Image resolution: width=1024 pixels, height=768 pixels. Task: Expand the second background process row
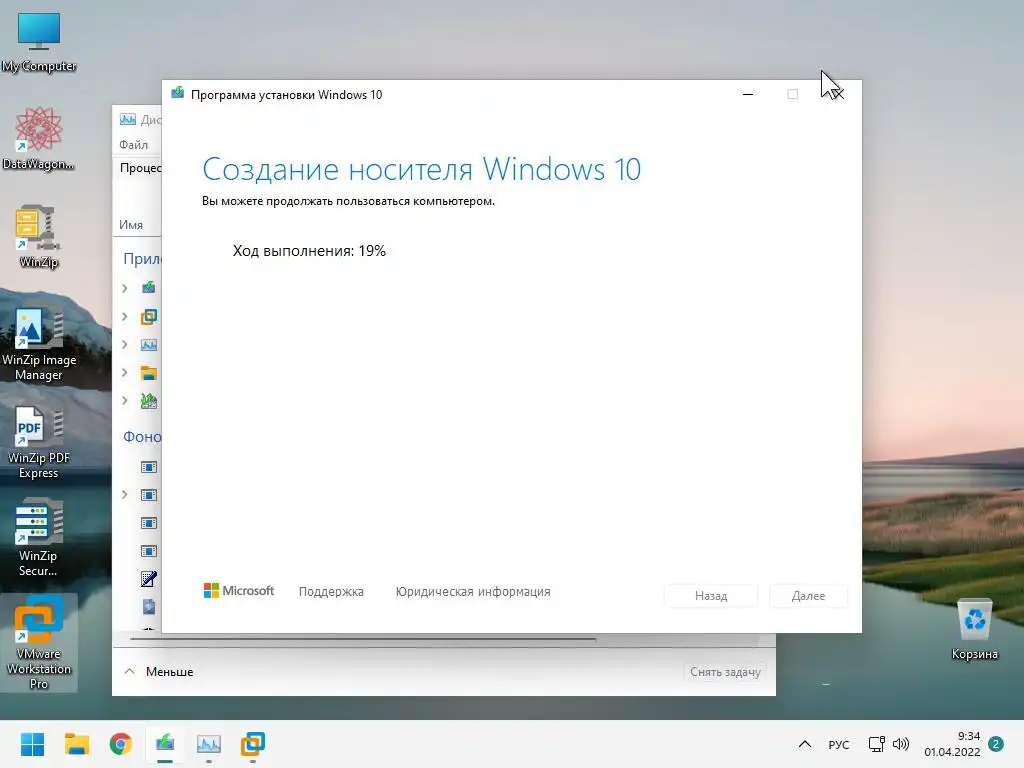click(125, 495)
